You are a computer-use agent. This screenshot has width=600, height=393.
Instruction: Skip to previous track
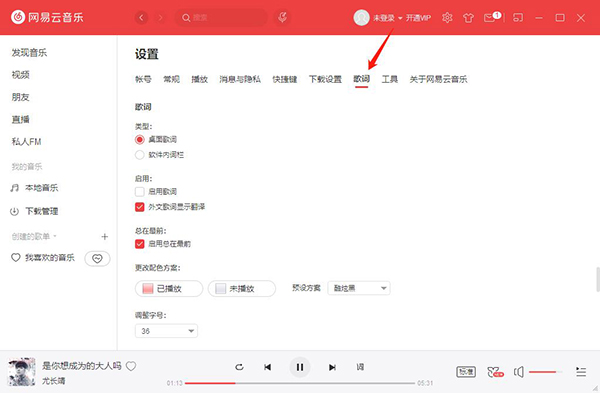[x=267, y=367]
